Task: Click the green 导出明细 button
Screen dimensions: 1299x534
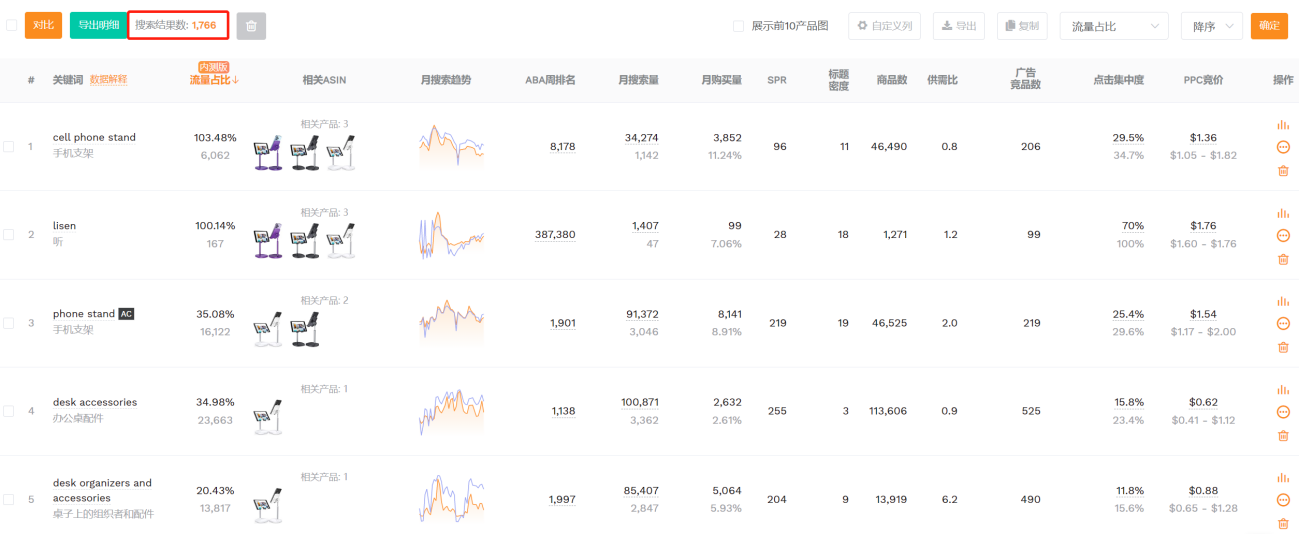Action: (97, 25)
